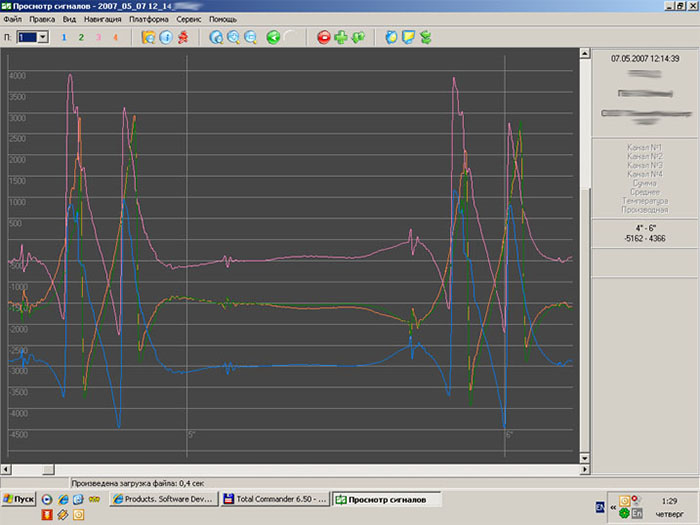Click the vertical scrollbar up arrow
This screenshot has width=700, height=525.
tap(585, 55)
